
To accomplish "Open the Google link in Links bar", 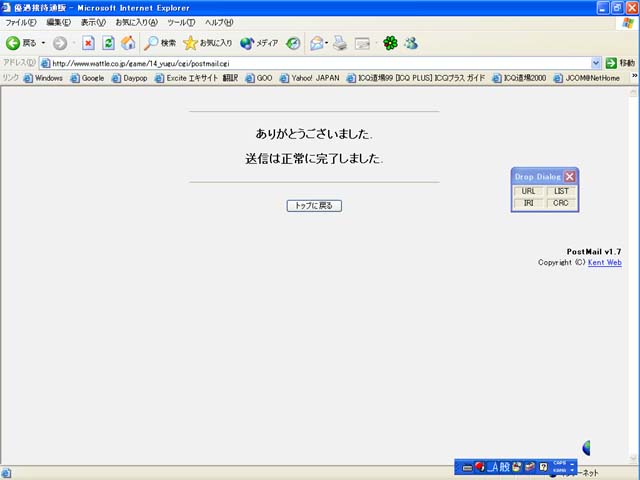I will pyautogui.click(x=87, y=78).
